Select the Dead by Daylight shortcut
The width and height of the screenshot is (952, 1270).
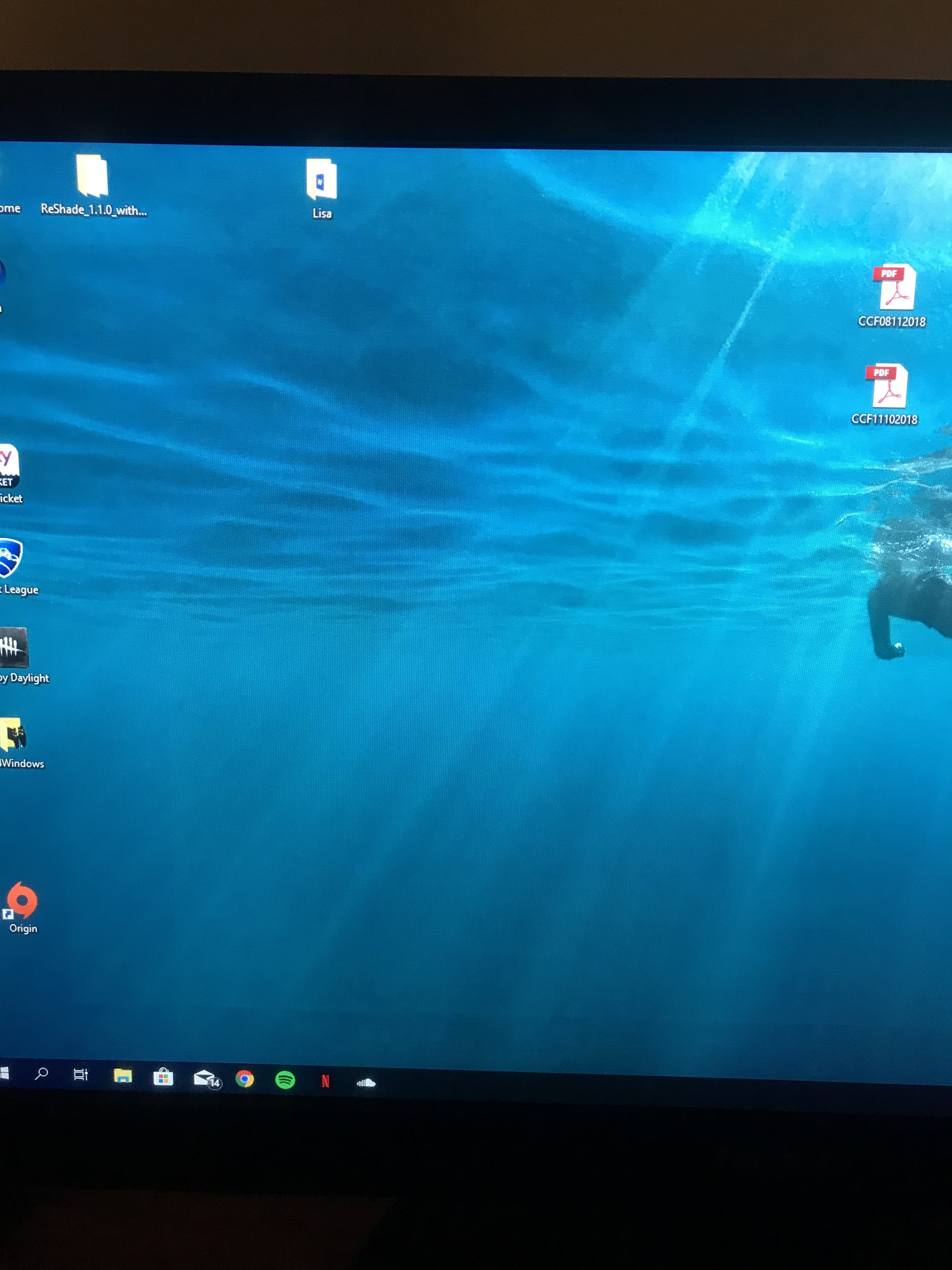(x=14, y=648)
